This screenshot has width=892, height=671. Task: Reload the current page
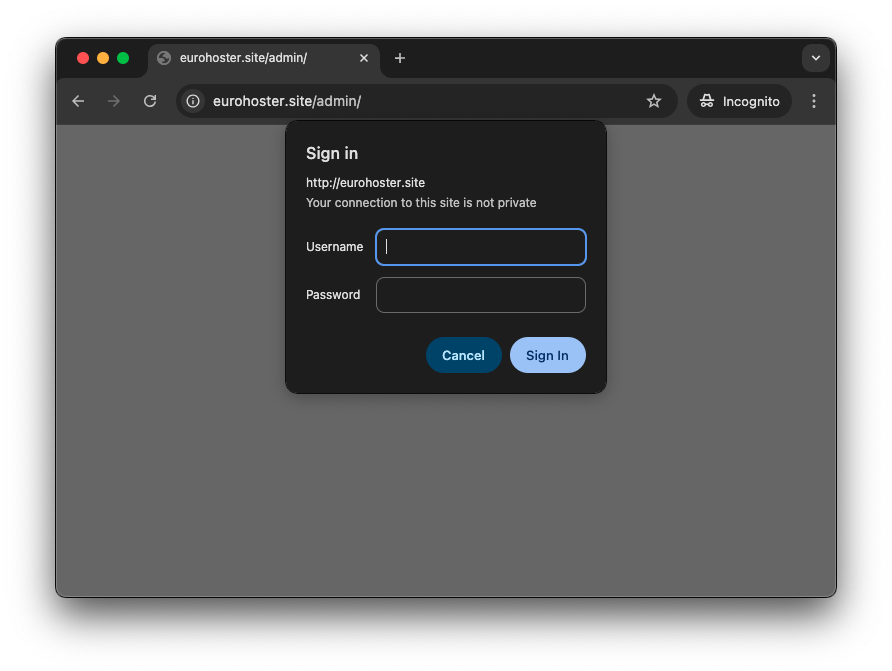click(150, 101)
